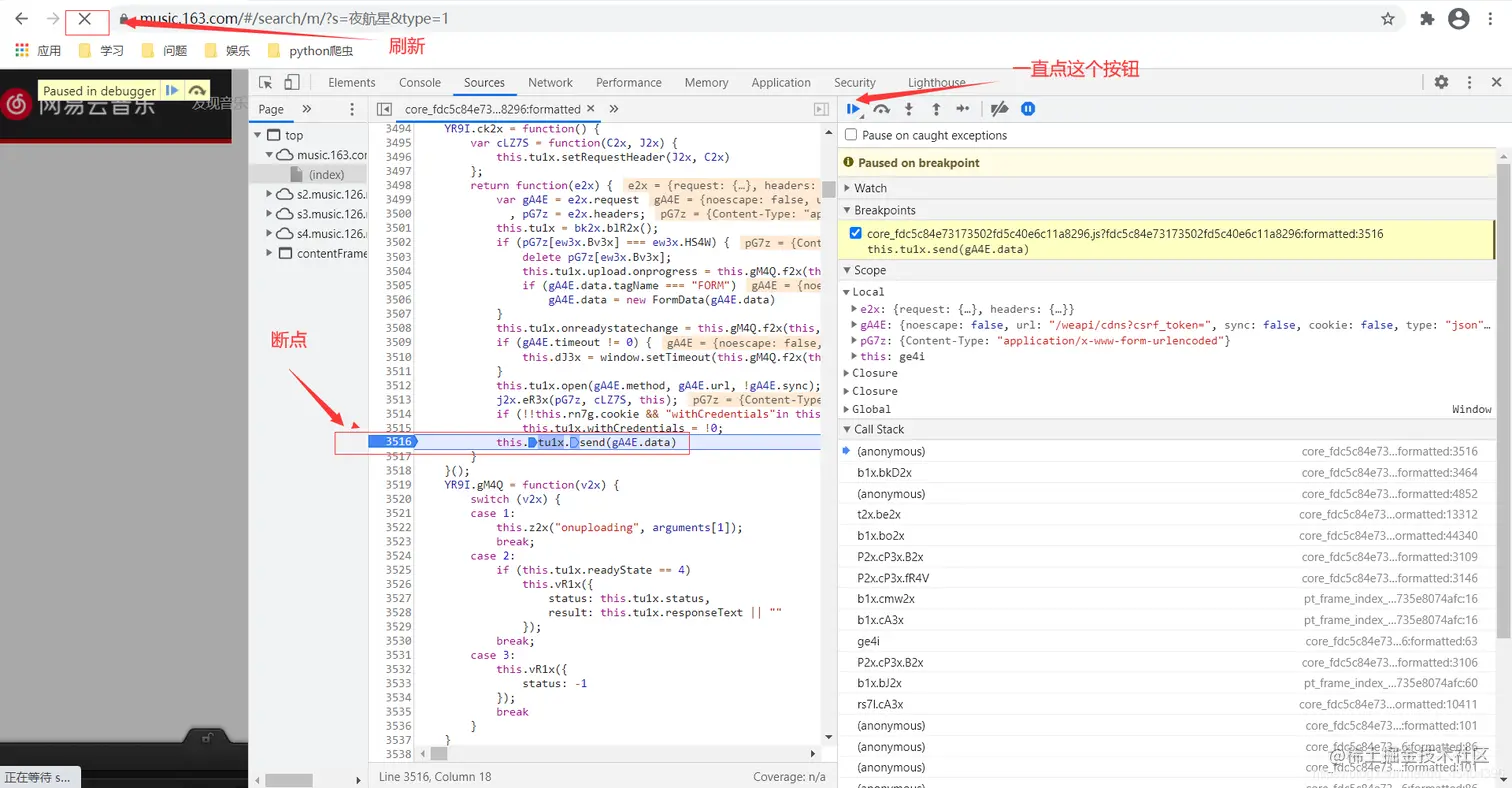Stop loading the page
This screenshot has height=788, width=1512.
click(x=85, y=18)
